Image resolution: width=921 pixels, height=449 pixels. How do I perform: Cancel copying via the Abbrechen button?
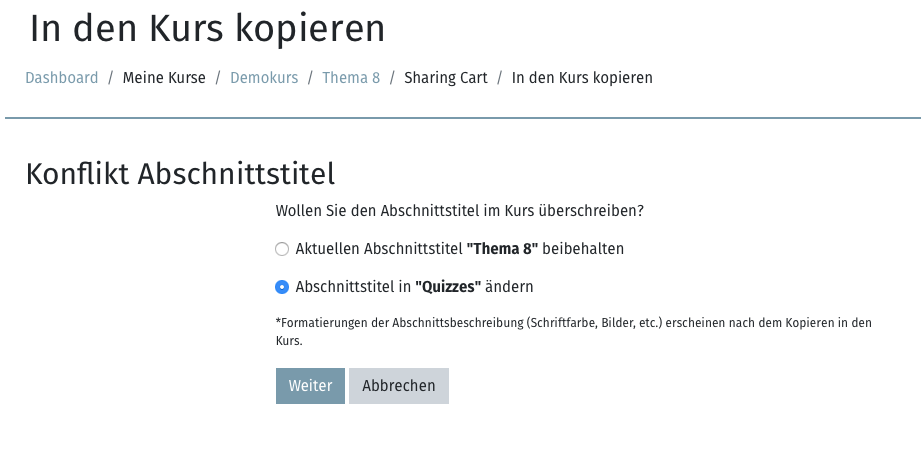pyautogui.click(x=399, y=386)
